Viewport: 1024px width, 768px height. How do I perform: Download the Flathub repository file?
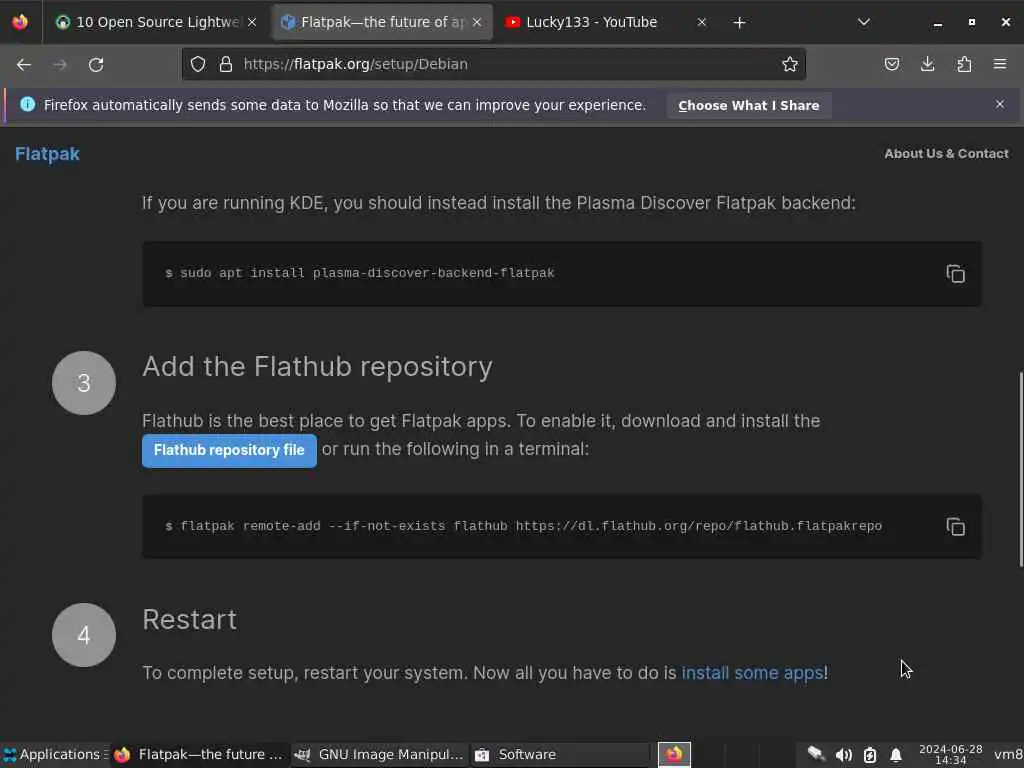click(x=229, y=451)
